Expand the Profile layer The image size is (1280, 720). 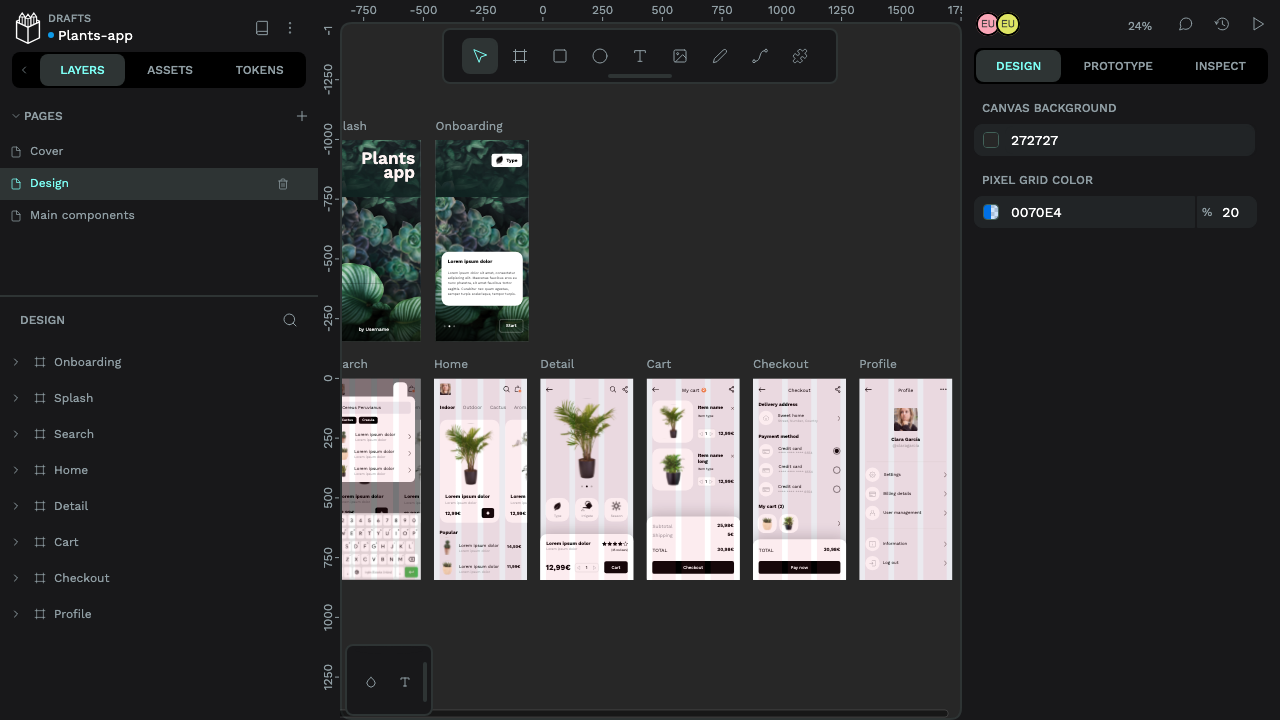pos(16,614)
